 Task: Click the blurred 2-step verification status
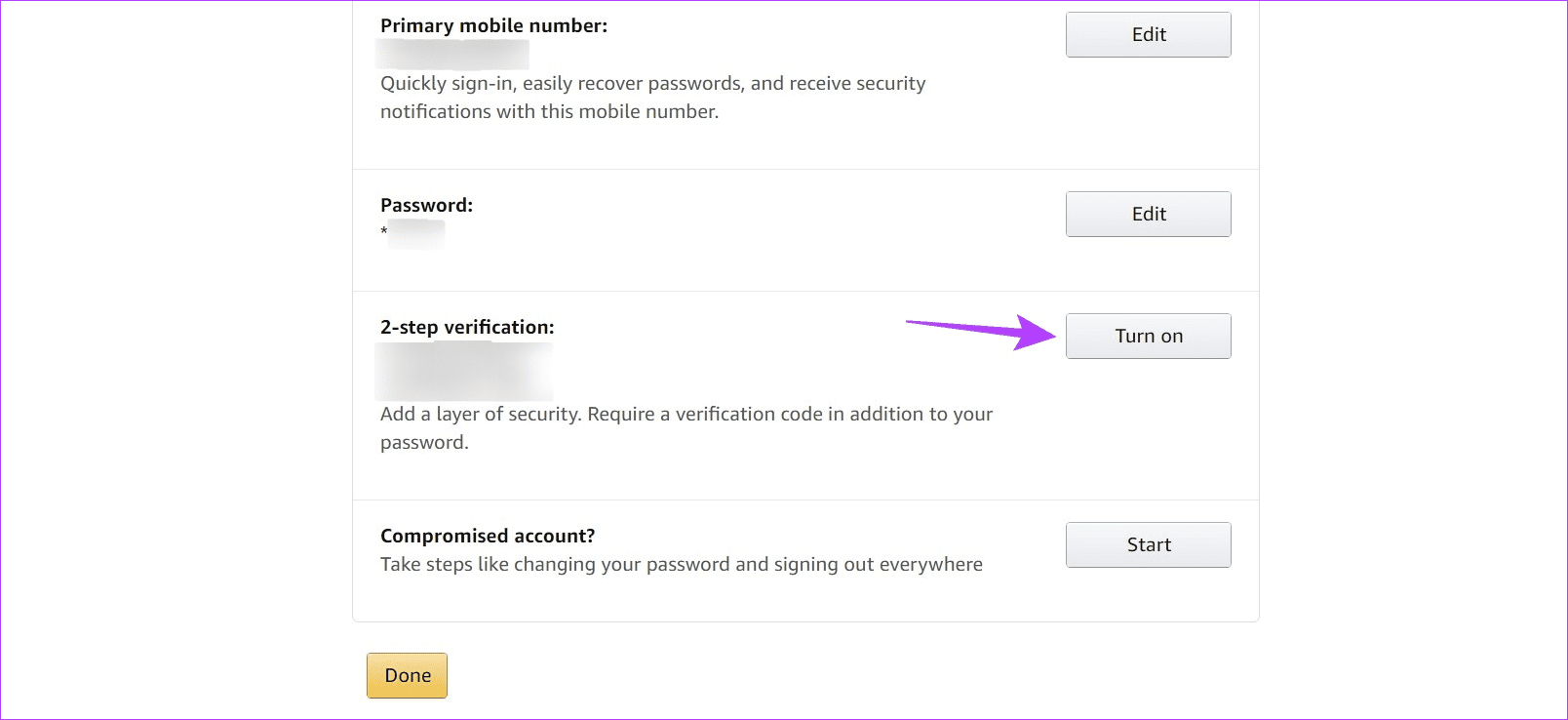[x=464, y=371]
